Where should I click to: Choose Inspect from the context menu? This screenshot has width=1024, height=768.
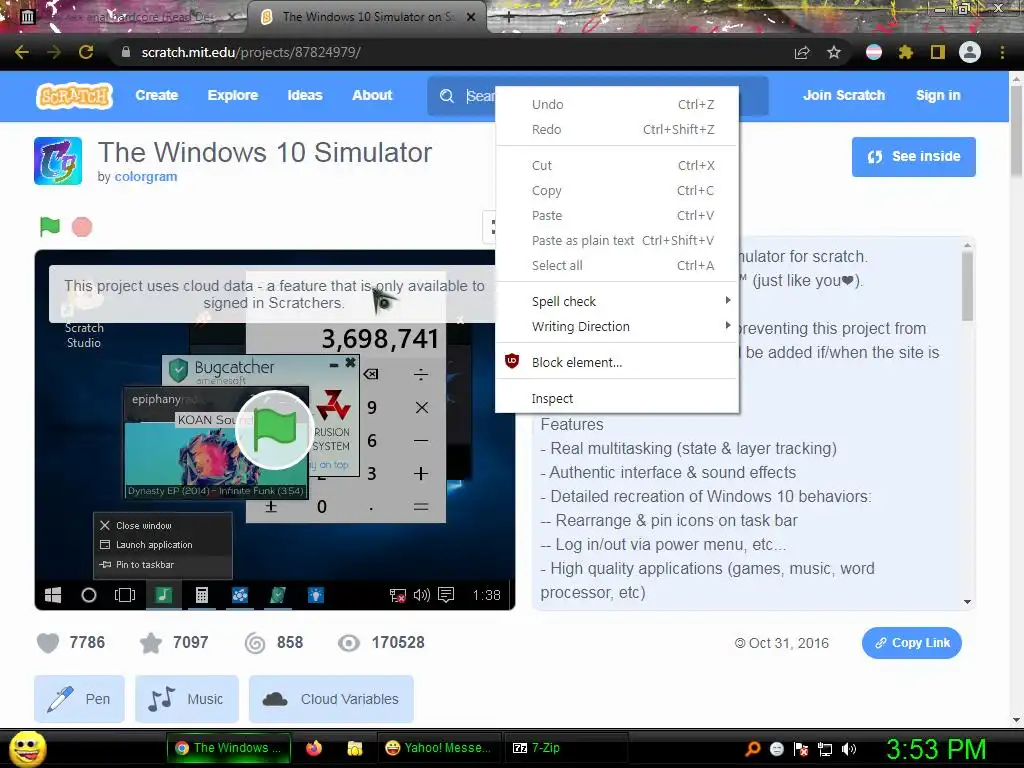[x=617, y=398]
